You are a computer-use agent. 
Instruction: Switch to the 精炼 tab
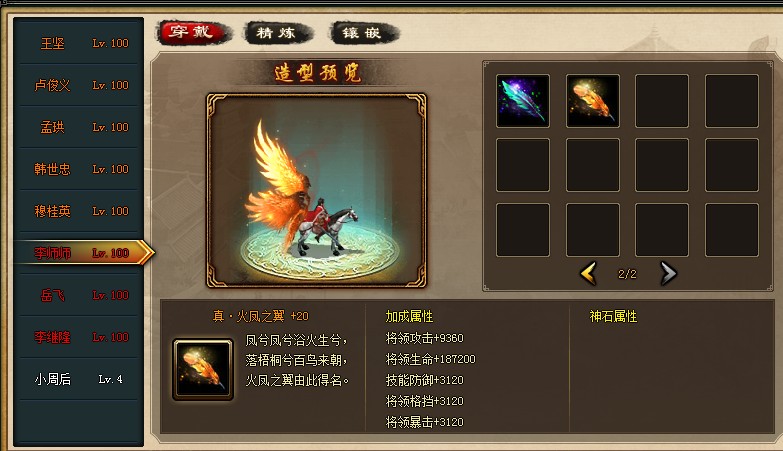(x=278, y=33)
